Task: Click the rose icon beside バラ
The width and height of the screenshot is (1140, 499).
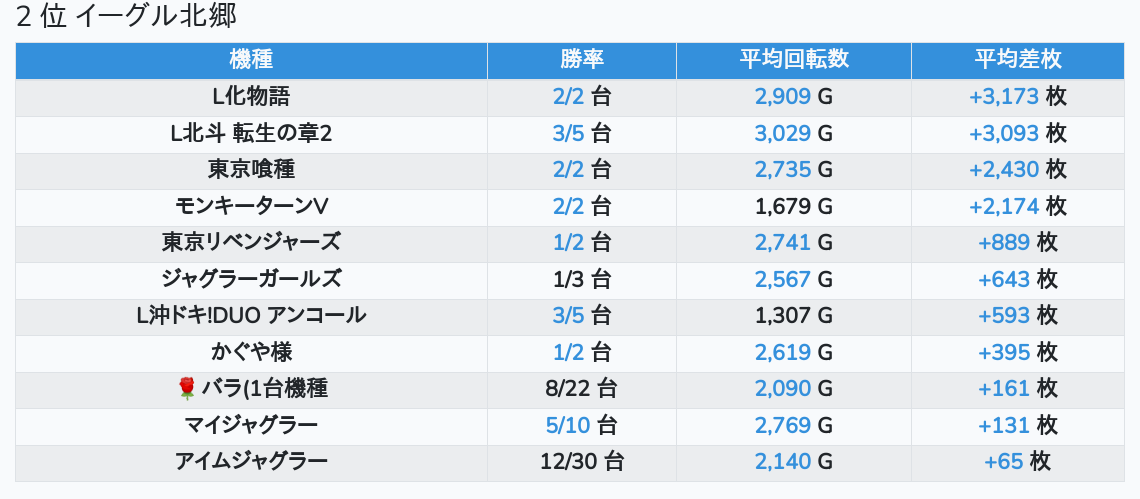Action: (x=185, y=389)
